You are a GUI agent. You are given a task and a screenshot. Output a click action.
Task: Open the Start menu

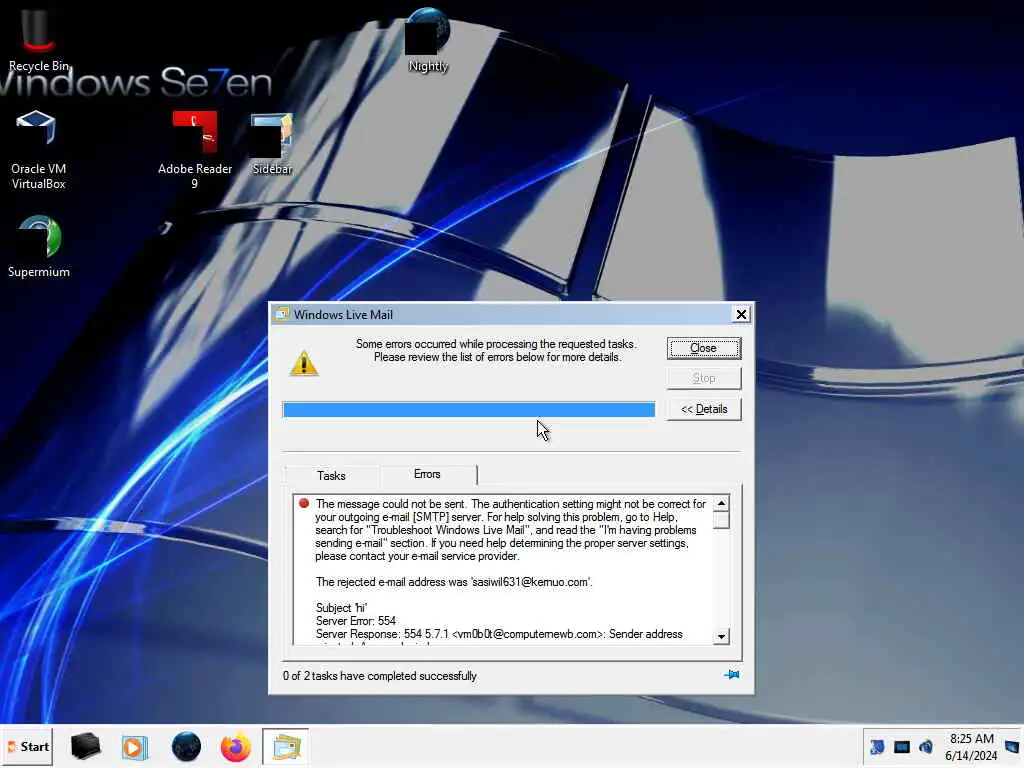click(x=28, y=746)
